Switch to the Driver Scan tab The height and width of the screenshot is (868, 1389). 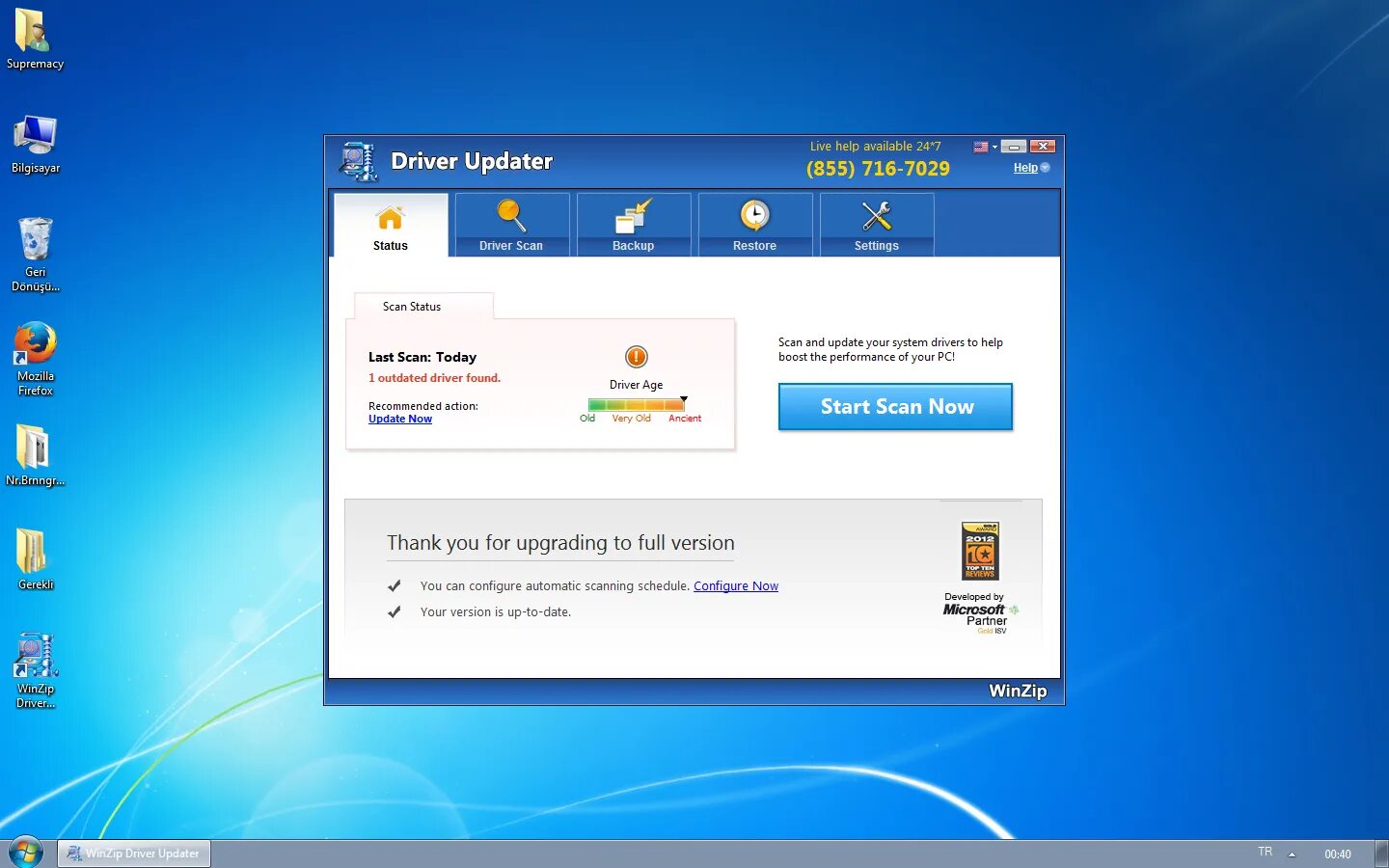coord(511,225)
